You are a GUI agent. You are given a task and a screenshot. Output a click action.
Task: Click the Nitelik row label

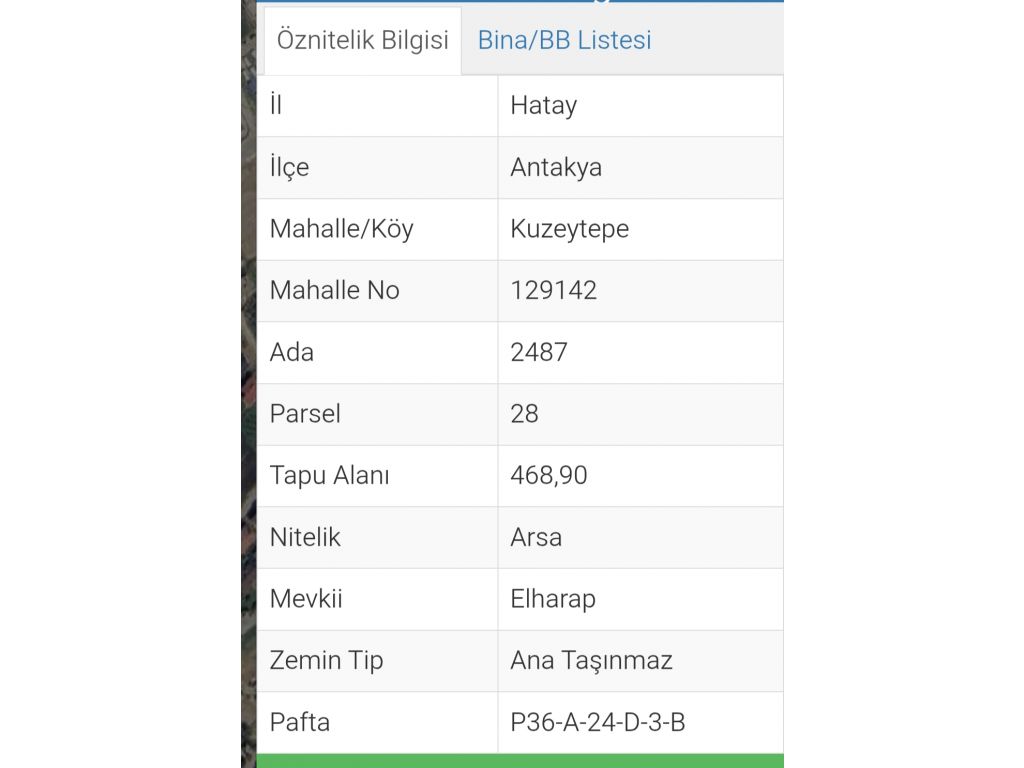coord(305,537)
